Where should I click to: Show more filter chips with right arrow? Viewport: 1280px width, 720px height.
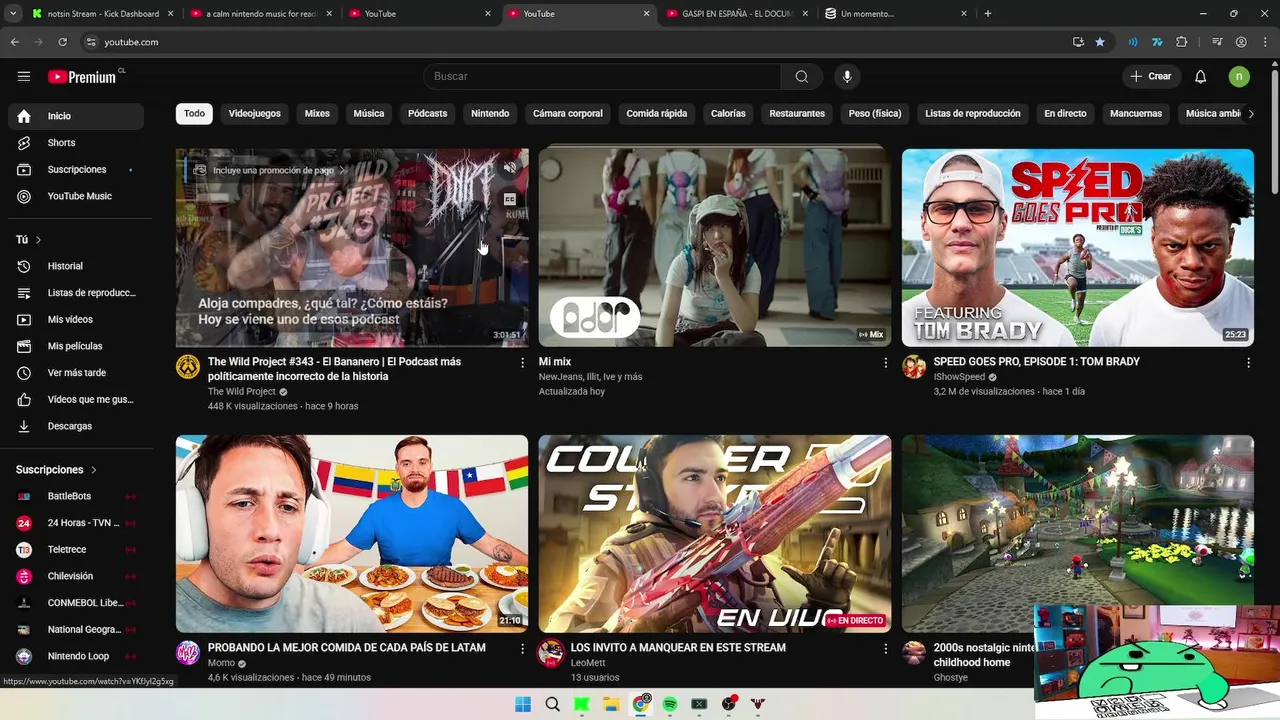click(x=1250, y=114)
